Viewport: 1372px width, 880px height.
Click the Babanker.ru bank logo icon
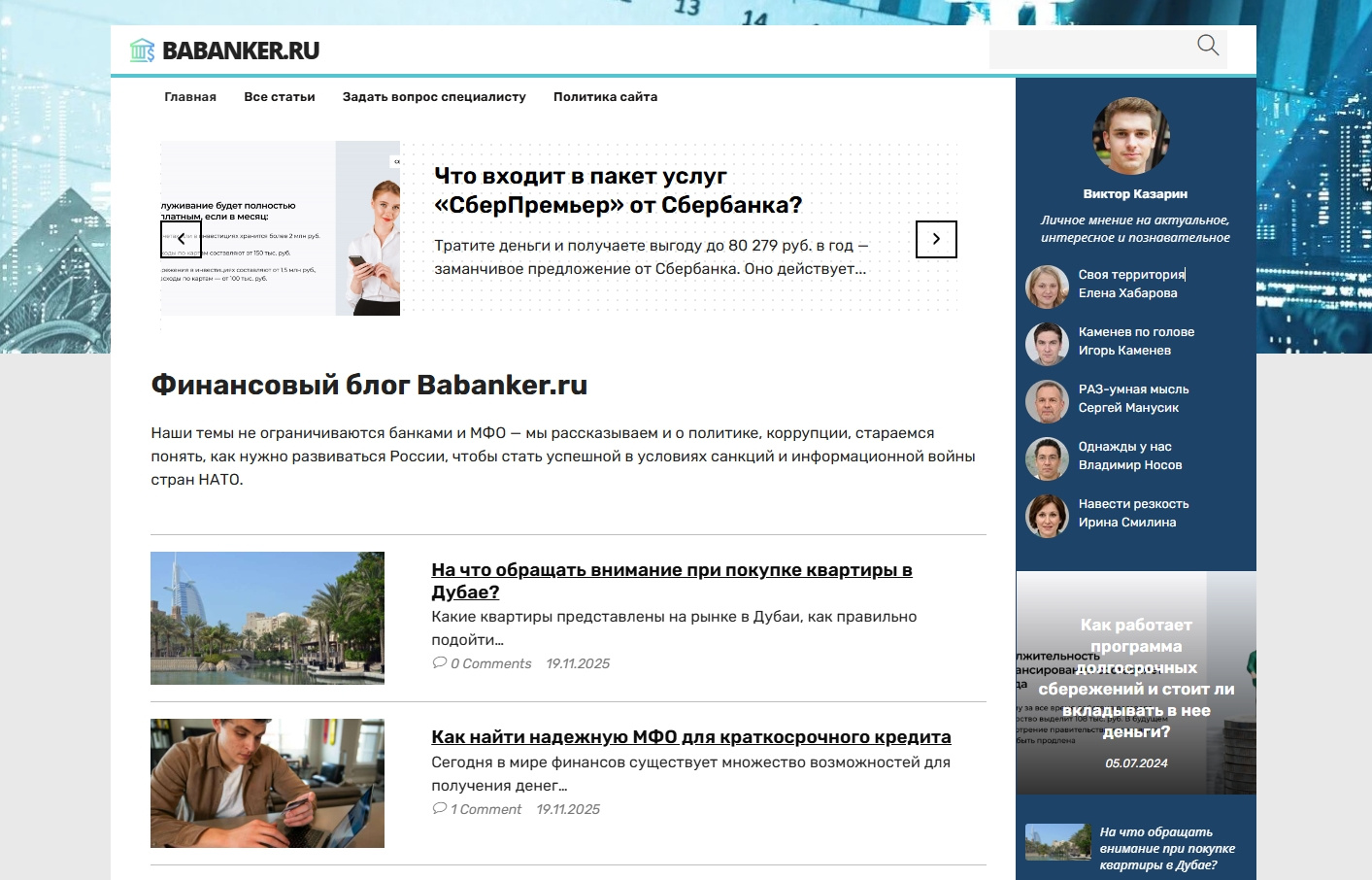pyautogui.click(x=143, y=51)
